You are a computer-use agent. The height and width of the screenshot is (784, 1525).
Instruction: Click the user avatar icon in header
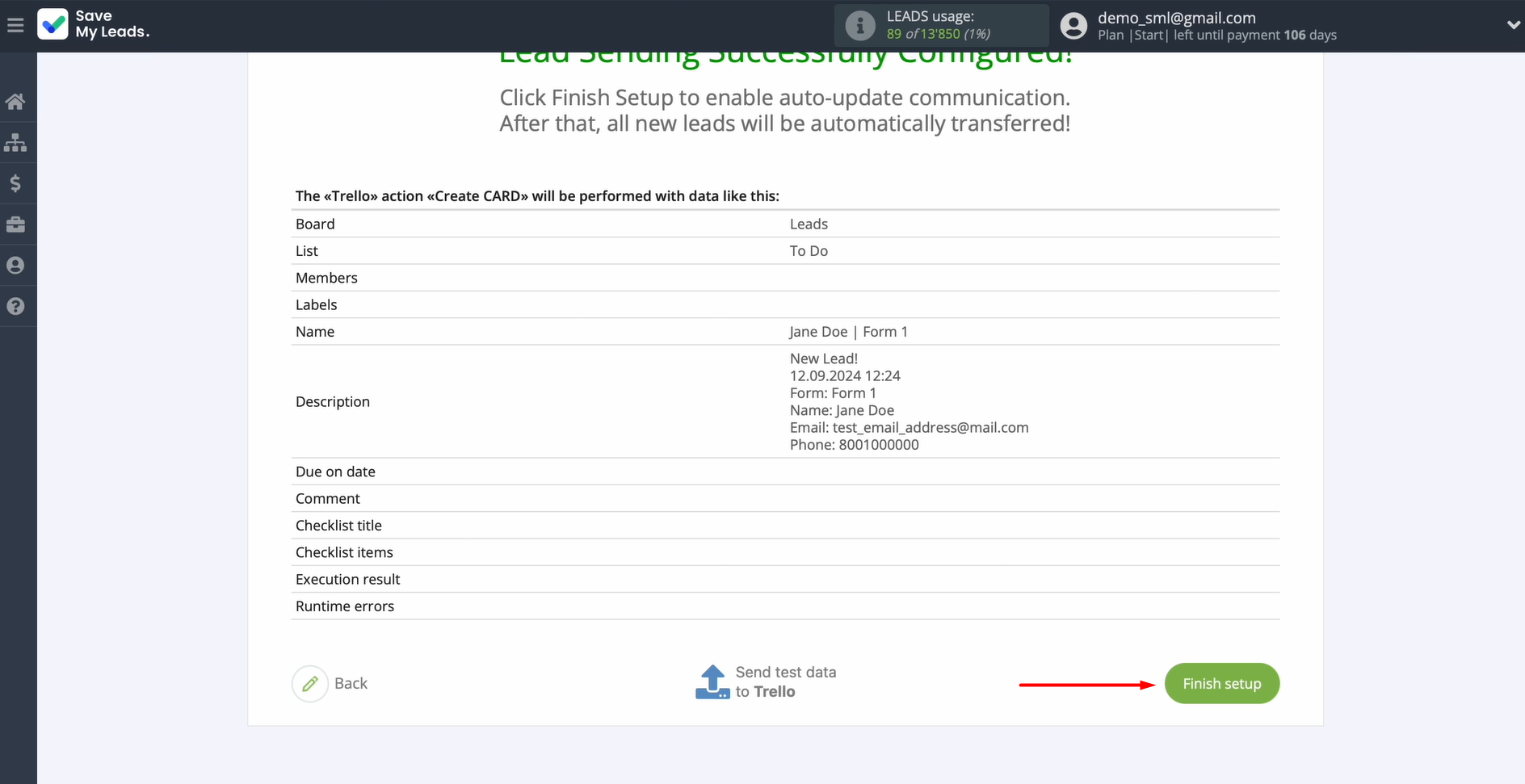pos(1073,26)
